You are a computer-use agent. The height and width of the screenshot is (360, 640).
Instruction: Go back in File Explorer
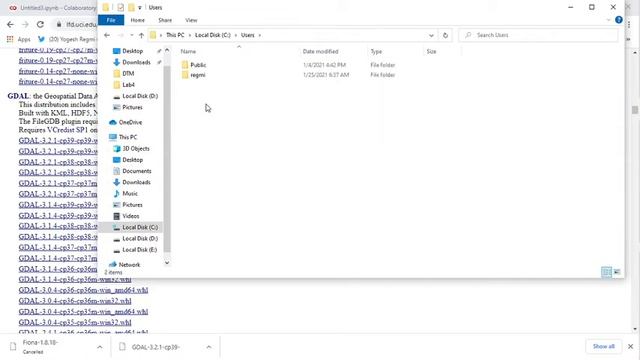pyautogui.click(x=107, y=36)
